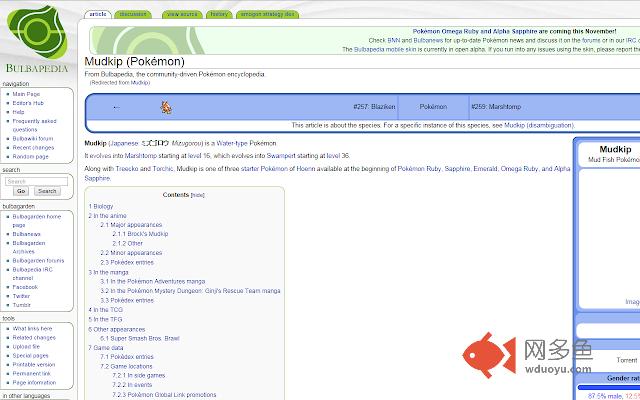Screen dimensions: 640x400
Task: Click the Bulbapedia logo
Action: pos(37,39)
